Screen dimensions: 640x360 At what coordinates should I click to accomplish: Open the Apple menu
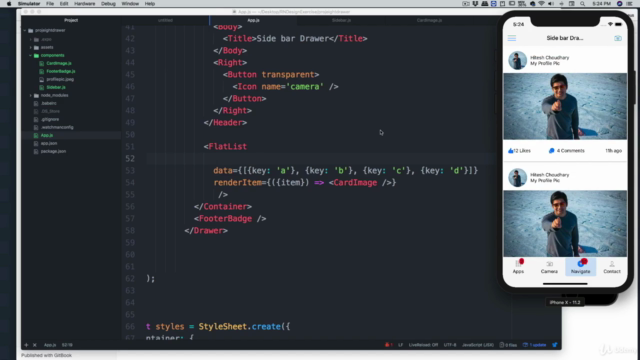9,4
